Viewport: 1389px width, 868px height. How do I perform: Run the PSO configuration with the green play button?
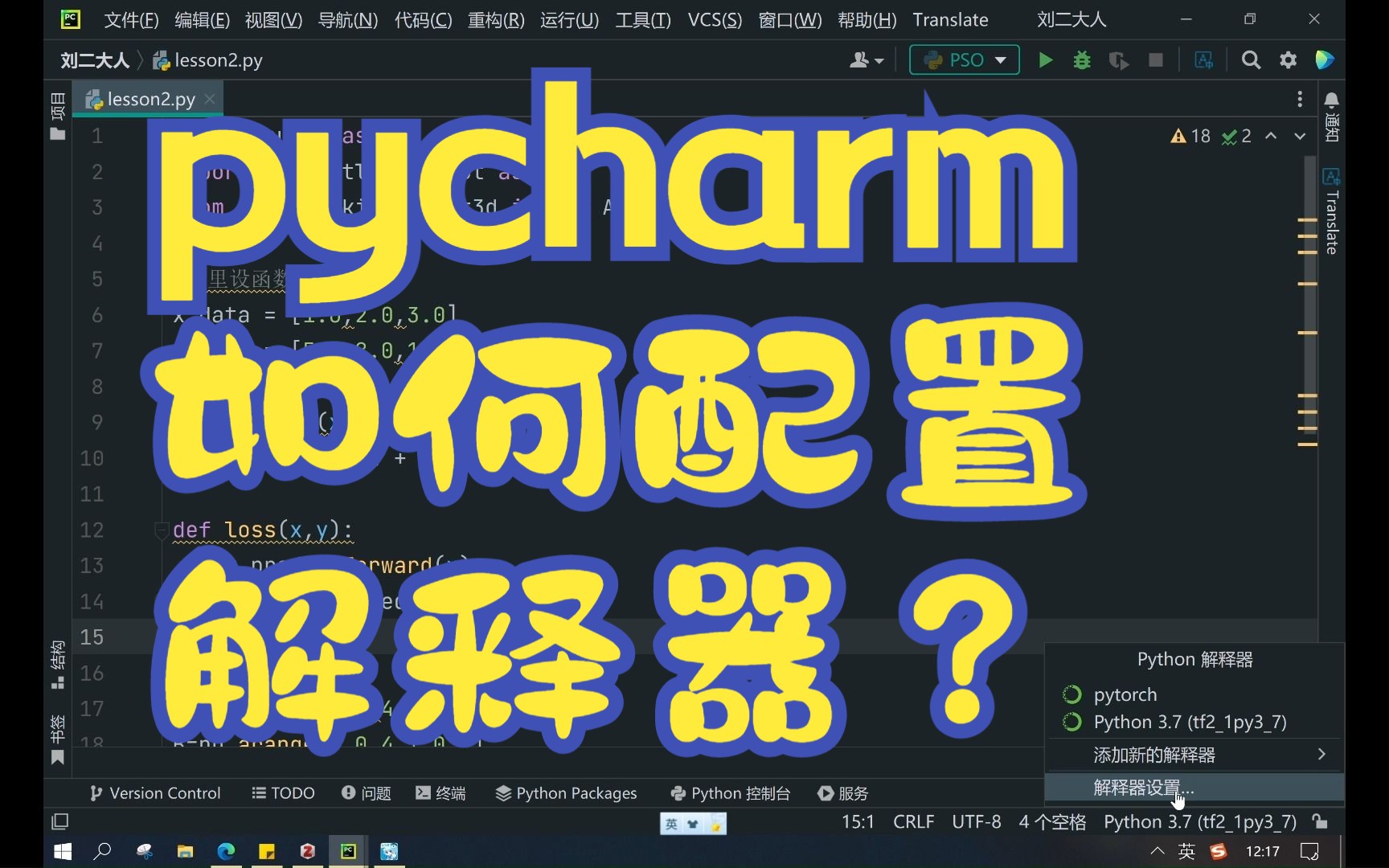click(x=1046, y=60)
